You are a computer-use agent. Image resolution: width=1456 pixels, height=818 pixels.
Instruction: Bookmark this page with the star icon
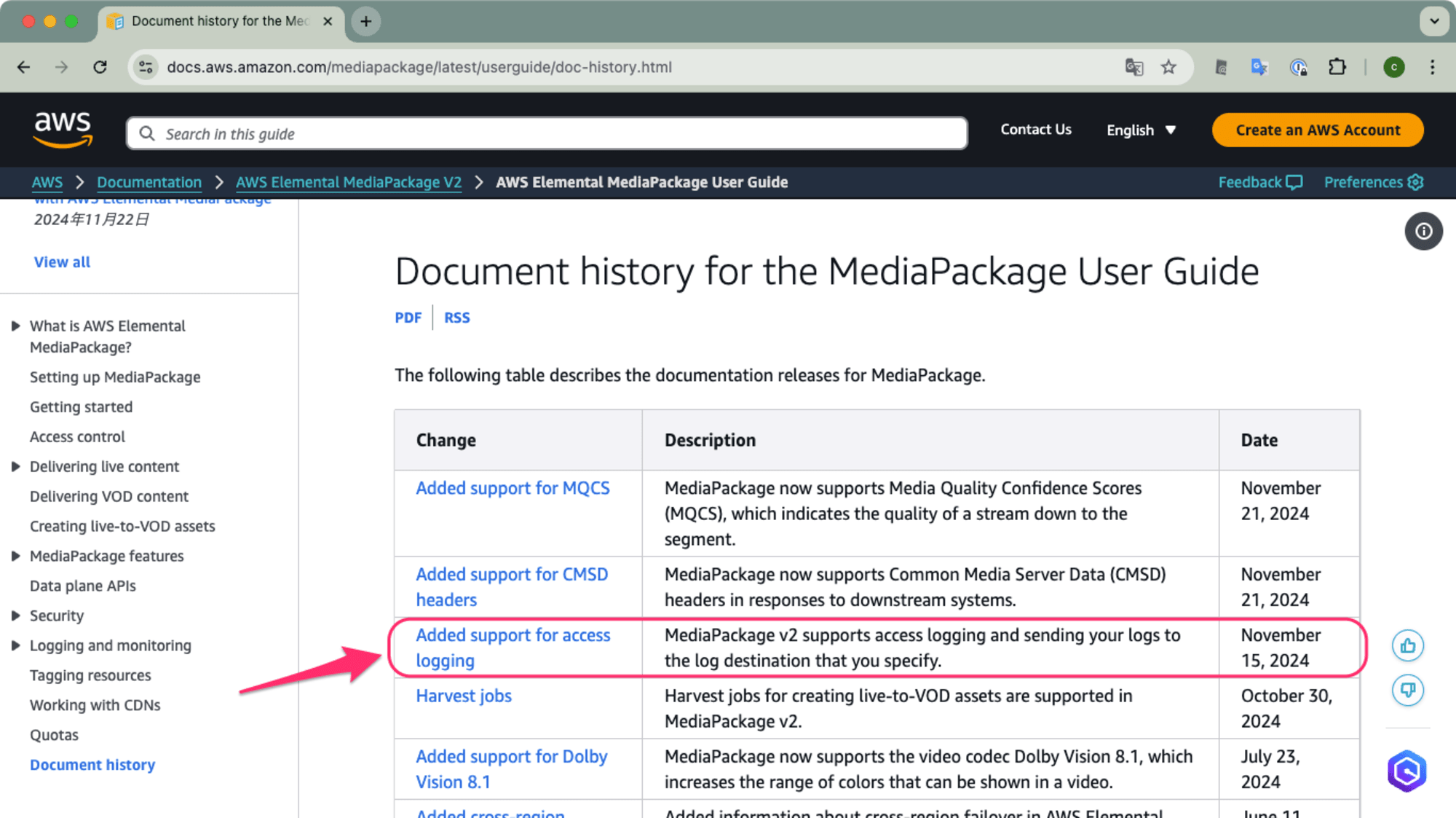pyautogui.click(x=1168, y=67)
